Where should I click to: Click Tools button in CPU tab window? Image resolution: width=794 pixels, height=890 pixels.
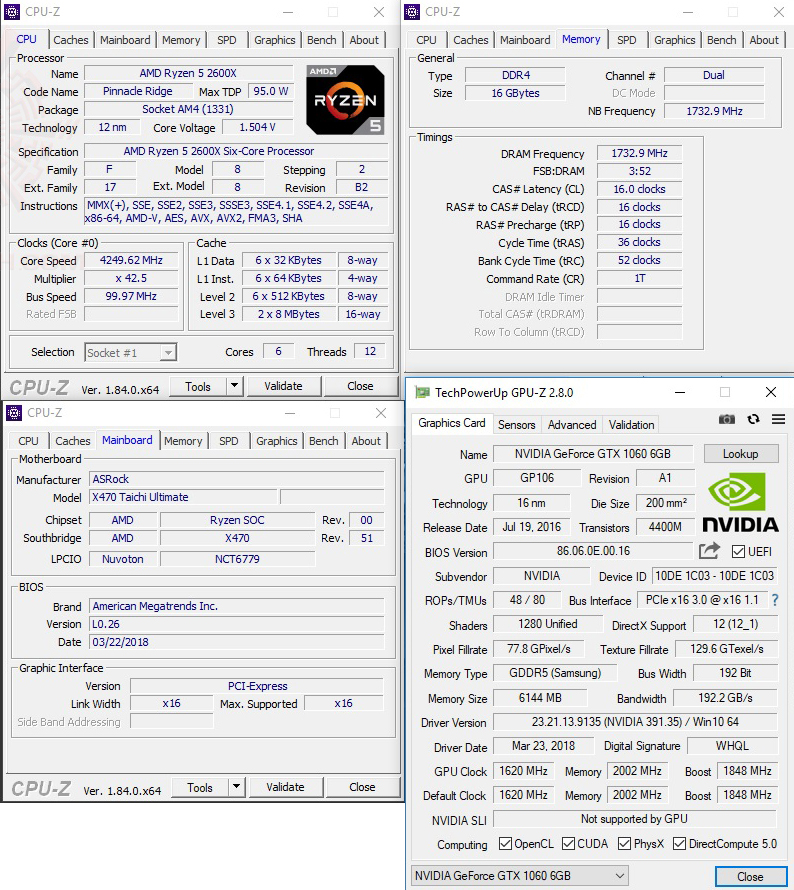pos(198,386)
